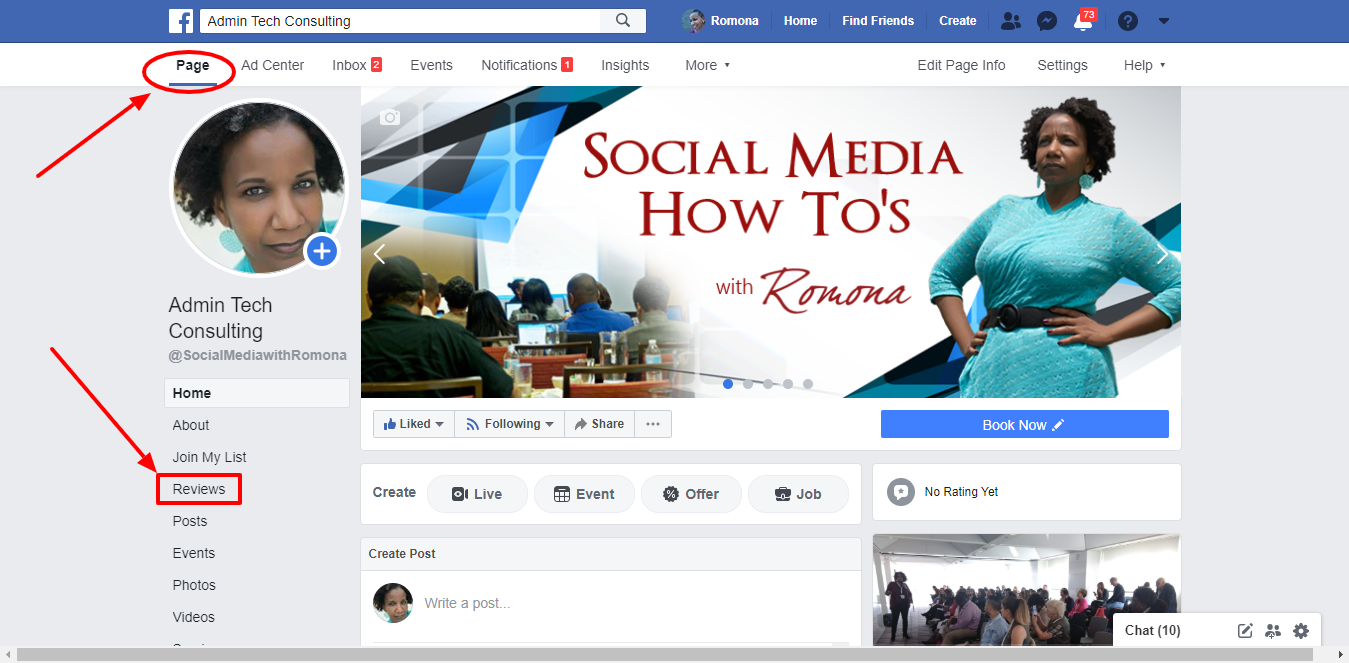The height and width of the screenshot is (663, 1349).
Task: Open the Chat (10) bar
Action: click(x=1153, y=631)
